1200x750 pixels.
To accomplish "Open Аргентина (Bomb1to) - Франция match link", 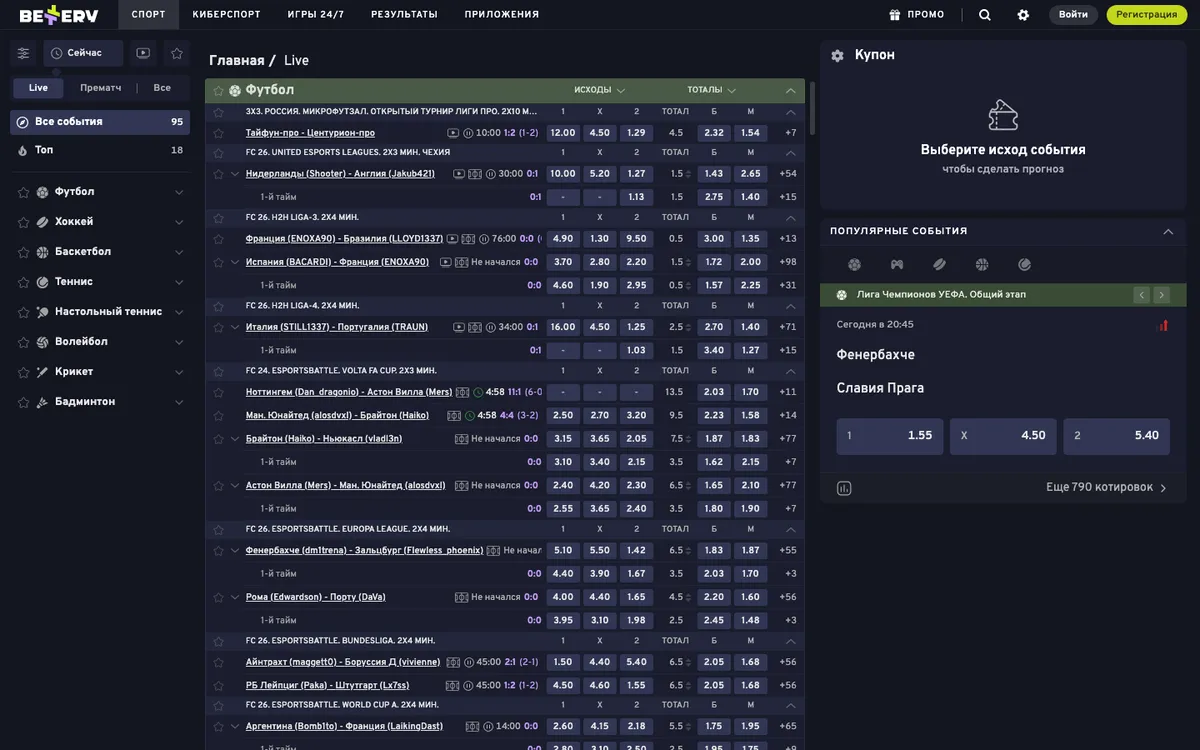I will [344, 727].
